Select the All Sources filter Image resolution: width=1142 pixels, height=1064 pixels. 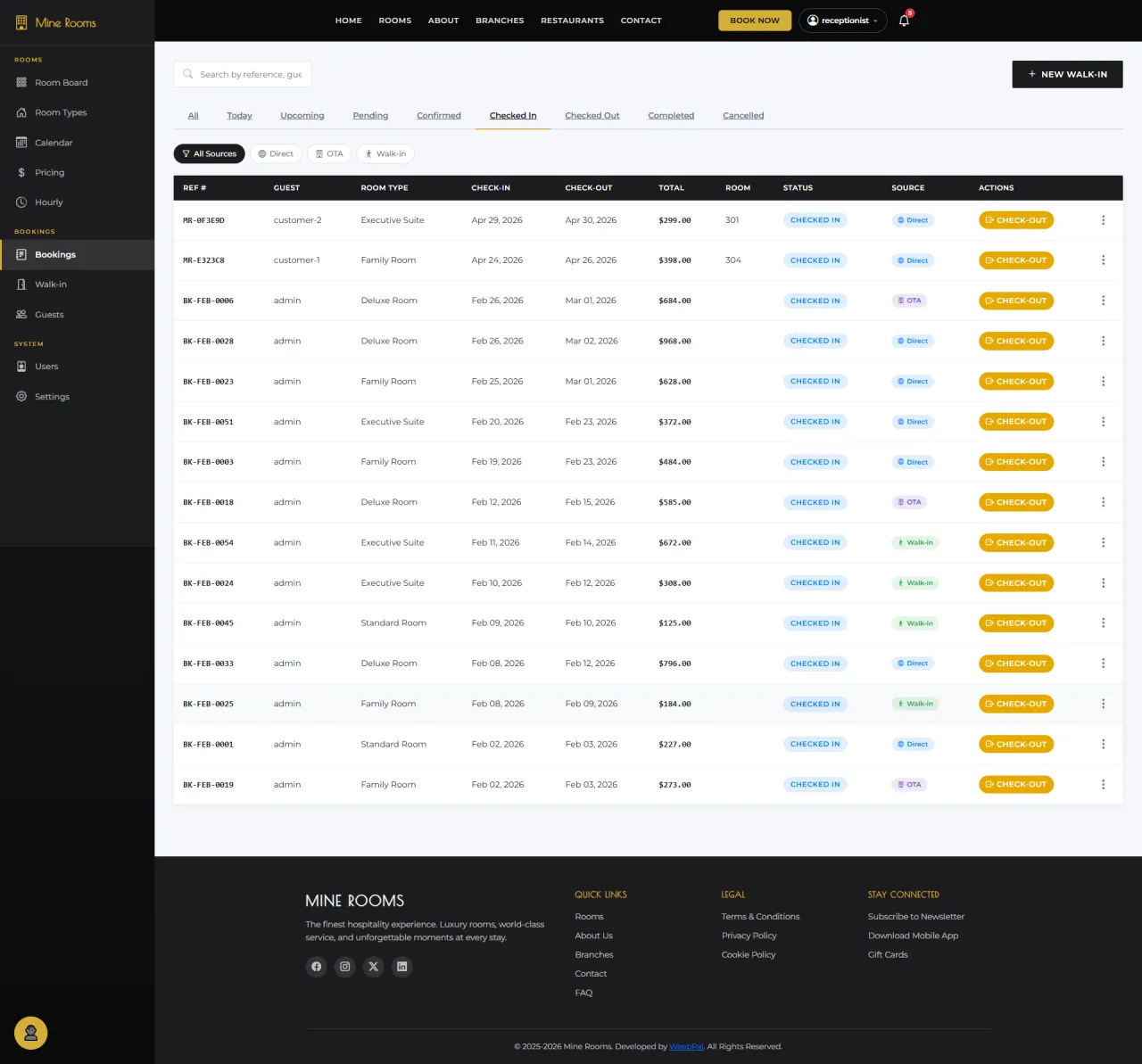210,153
